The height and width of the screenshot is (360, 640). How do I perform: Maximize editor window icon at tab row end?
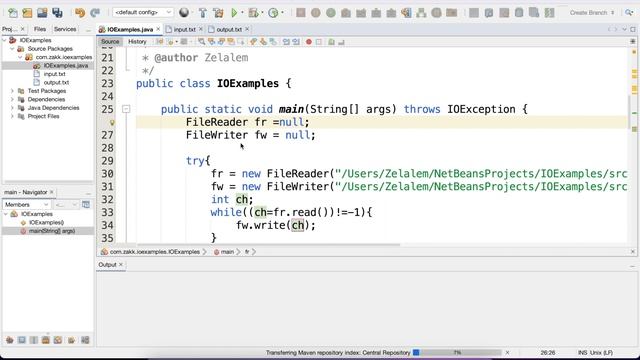click(633, 29)
